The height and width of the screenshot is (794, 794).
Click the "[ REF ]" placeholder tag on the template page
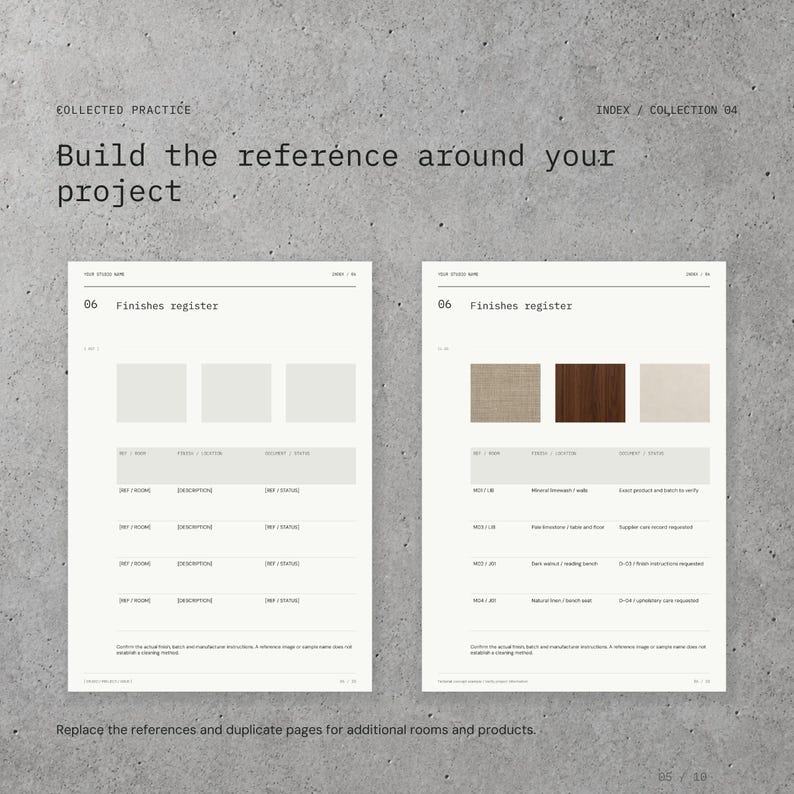point(91,348)
